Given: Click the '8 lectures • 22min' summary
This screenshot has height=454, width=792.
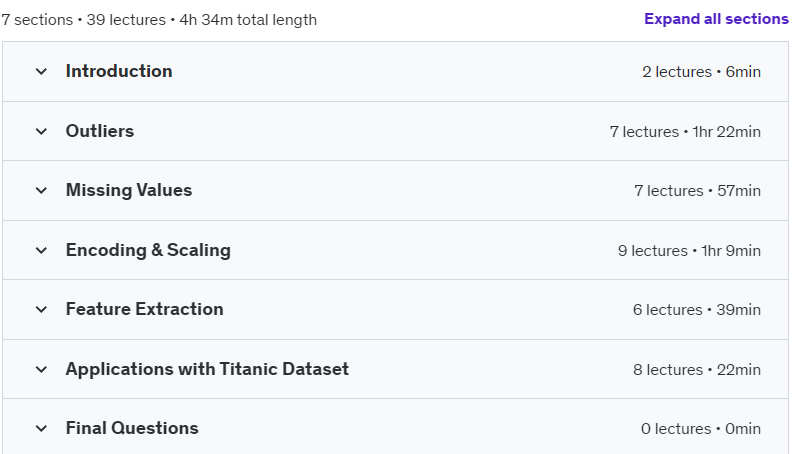Looking at the screenshot, I should tap(697, 370).
